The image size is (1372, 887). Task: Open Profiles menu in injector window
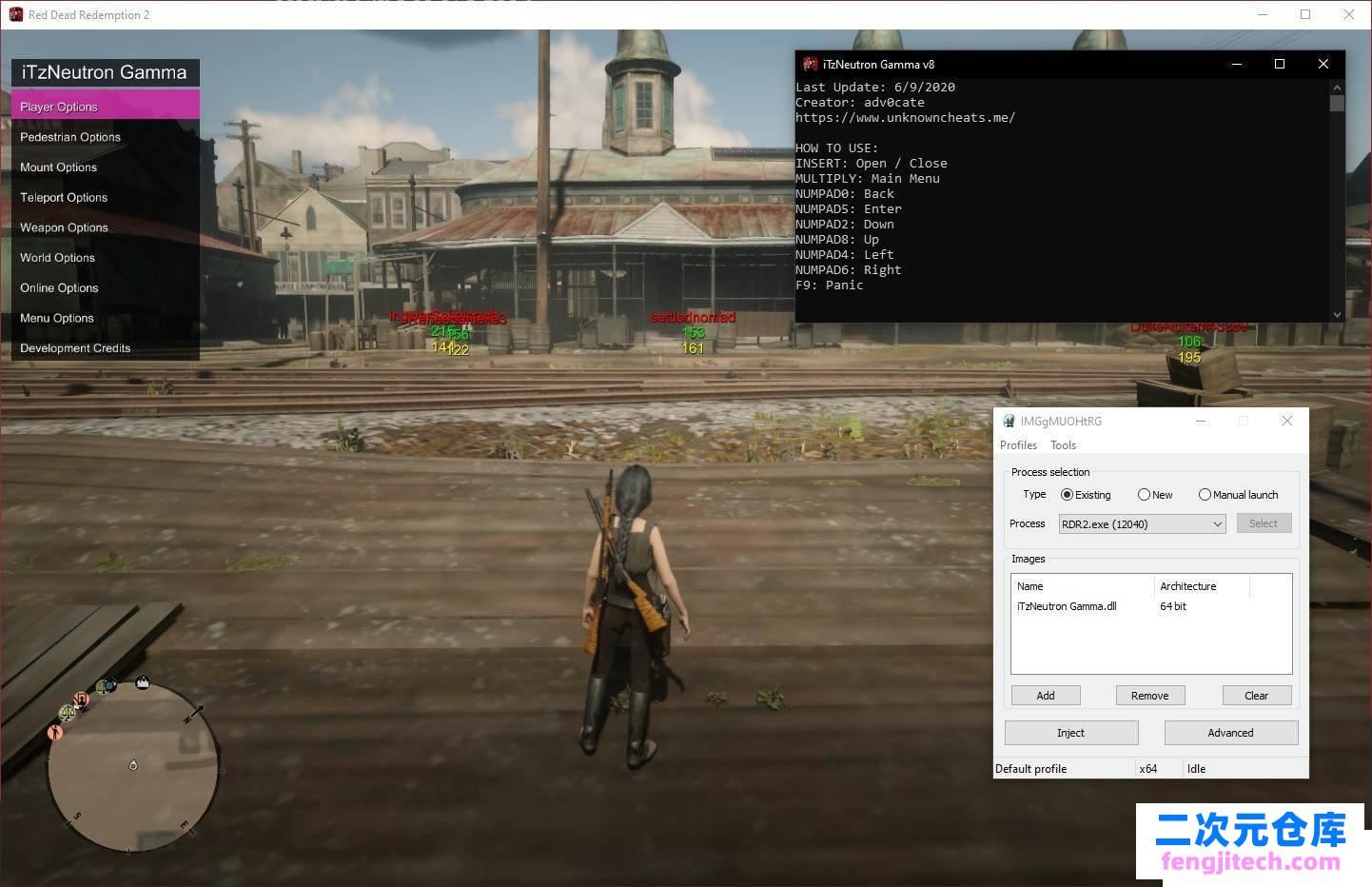(1018, 445)
